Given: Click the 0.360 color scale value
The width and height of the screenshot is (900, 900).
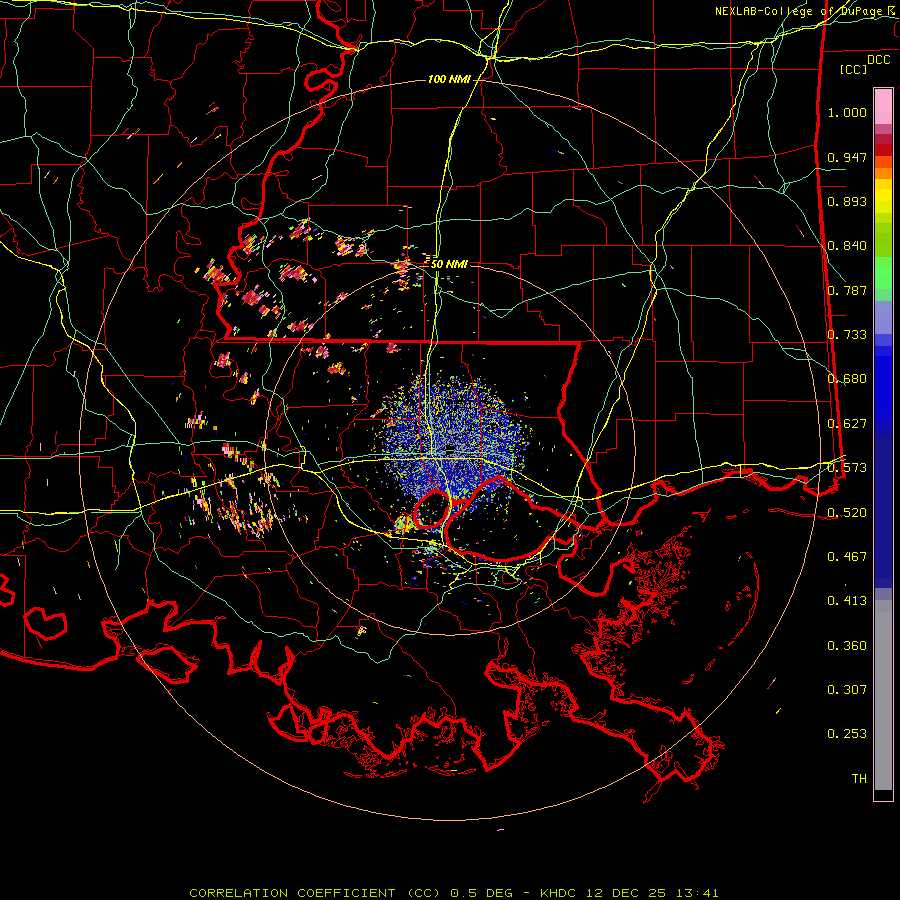Looking at the screenshot, I should (847, 646).
